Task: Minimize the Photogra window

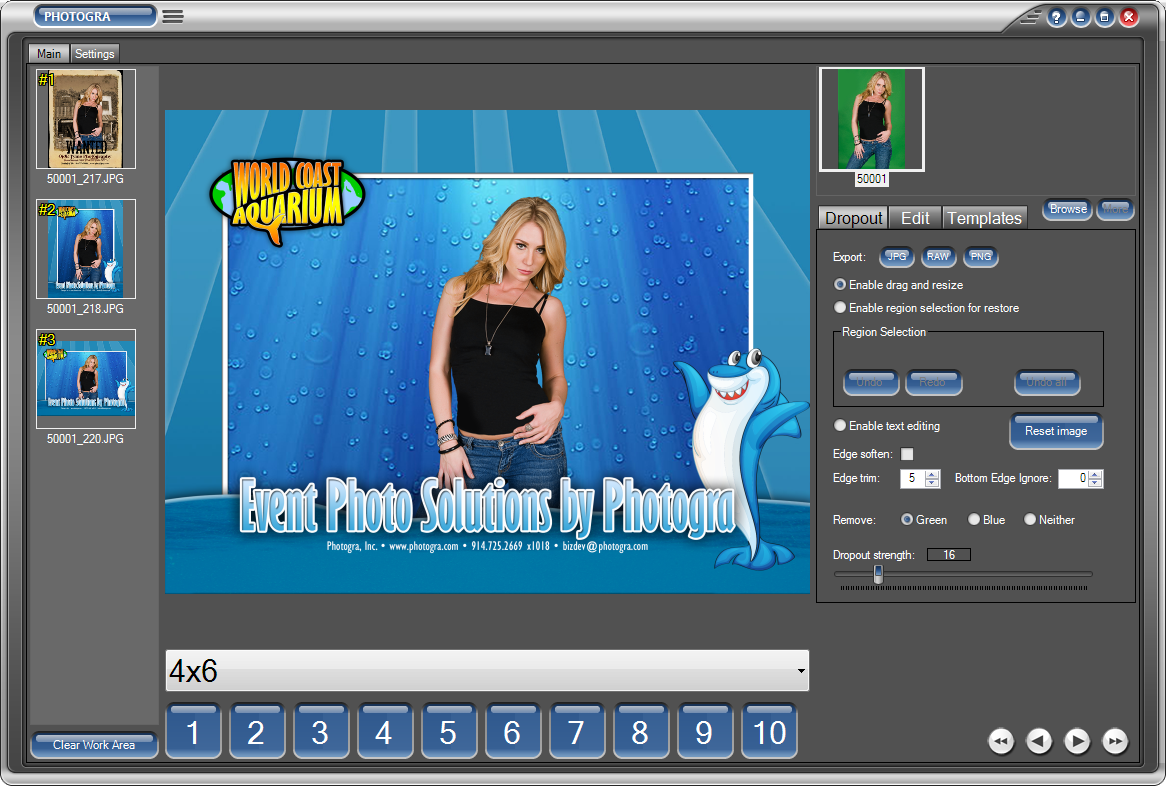Action: point(1080,16)
